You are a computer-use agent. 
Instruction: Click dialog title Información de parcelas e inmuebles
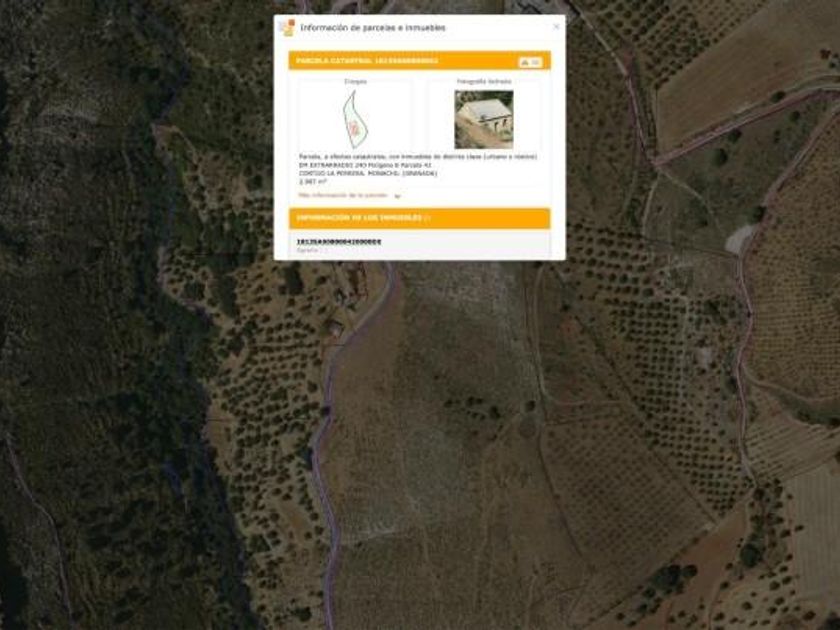pos(373,28)
